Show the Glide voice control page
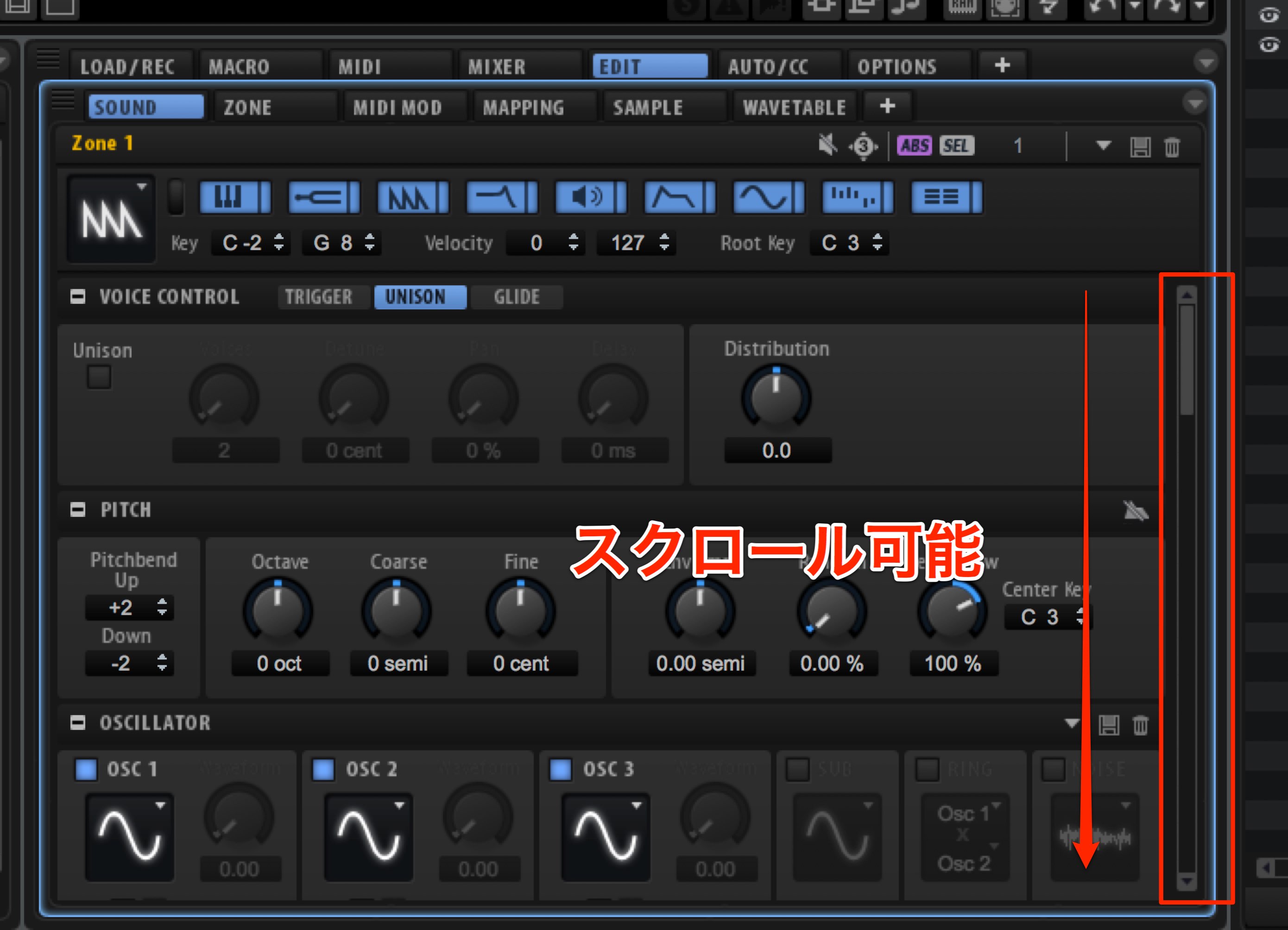Screen dimensions: 1288x930 coord(517,297)
